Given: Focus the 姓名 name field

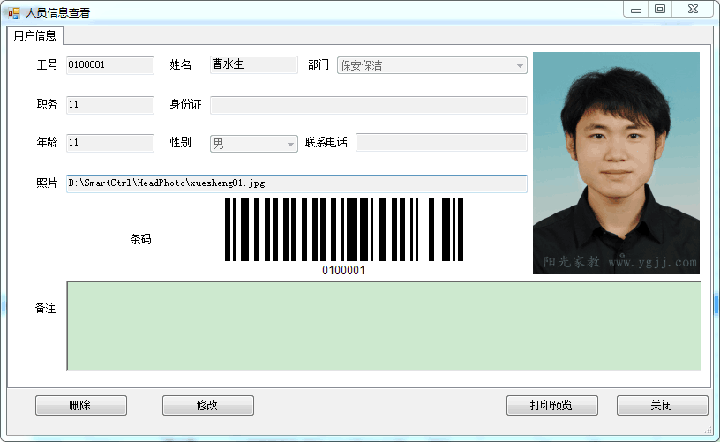Looking at the screenshot, I should [253, 65].
